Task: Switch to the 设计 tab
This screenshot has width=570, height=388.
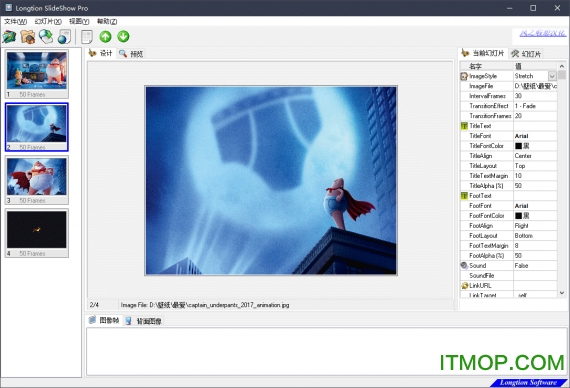Action: [101, 53]
